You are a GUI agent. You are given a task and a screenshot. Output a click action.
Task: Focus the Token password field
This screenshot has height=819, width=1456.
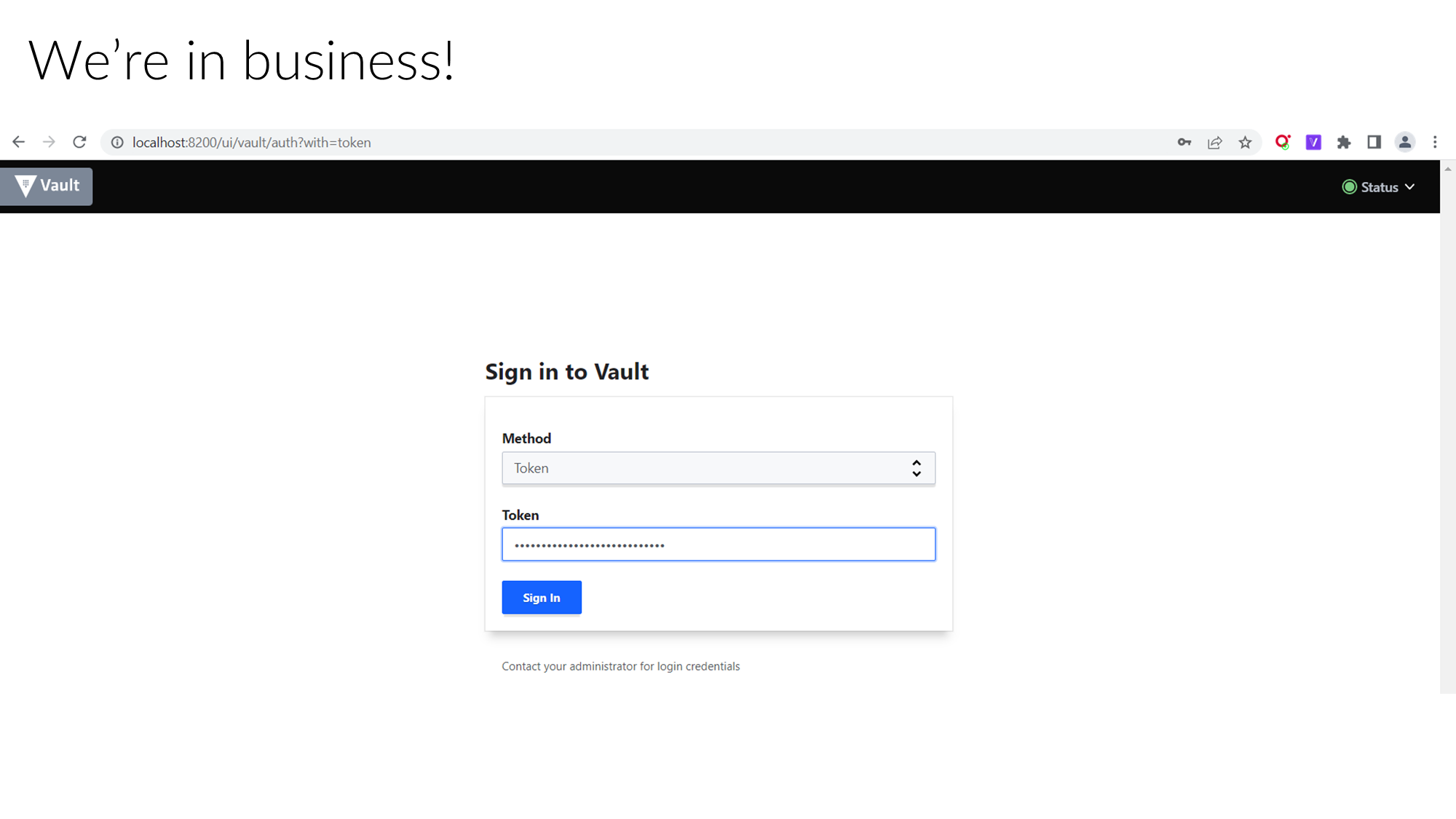pyautogui.click(x=718, y=545)
